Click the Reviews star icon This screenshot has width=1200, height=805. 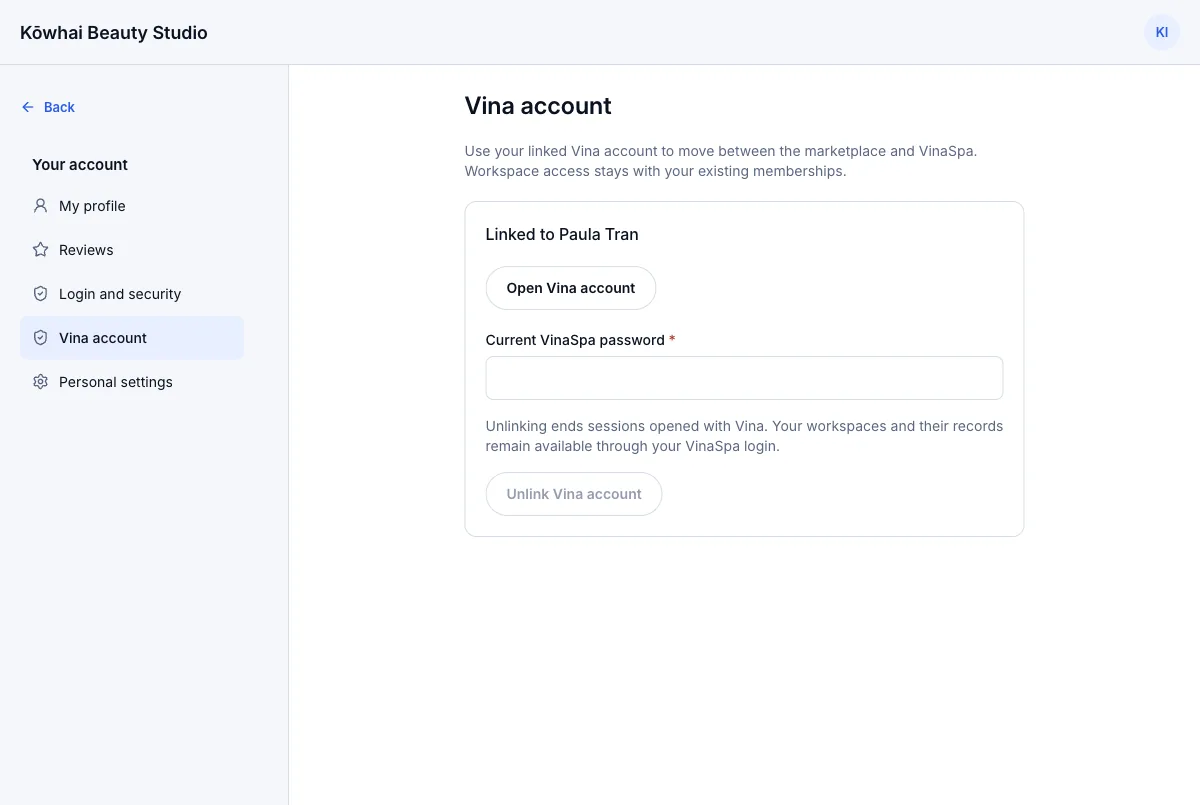40,250
